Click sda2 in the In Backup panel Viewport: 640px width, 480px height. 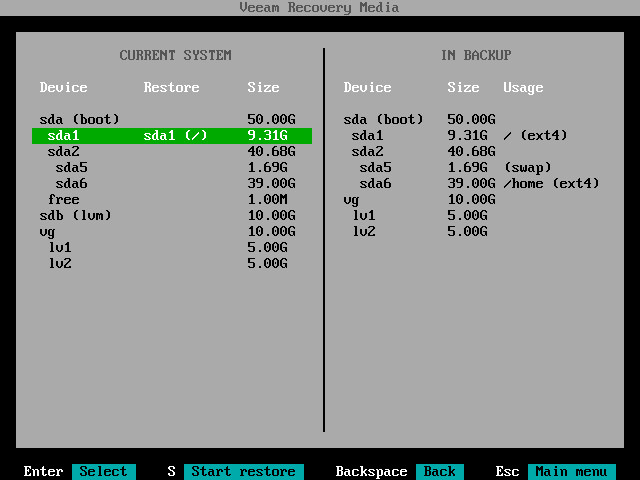[367, 151]
